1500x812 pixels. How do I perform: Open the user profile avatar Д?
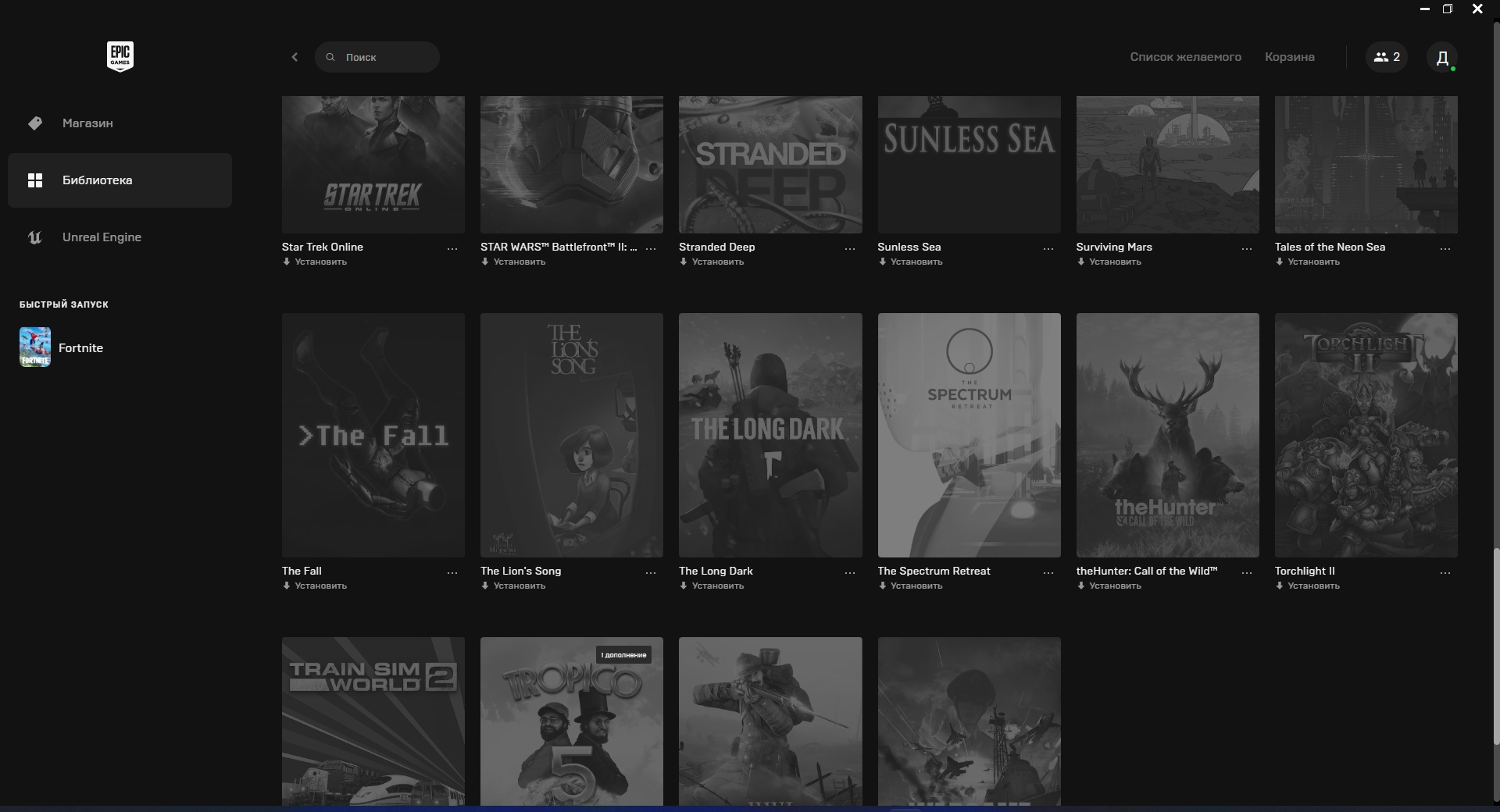pyautogui.click(x=1442, y=57)
